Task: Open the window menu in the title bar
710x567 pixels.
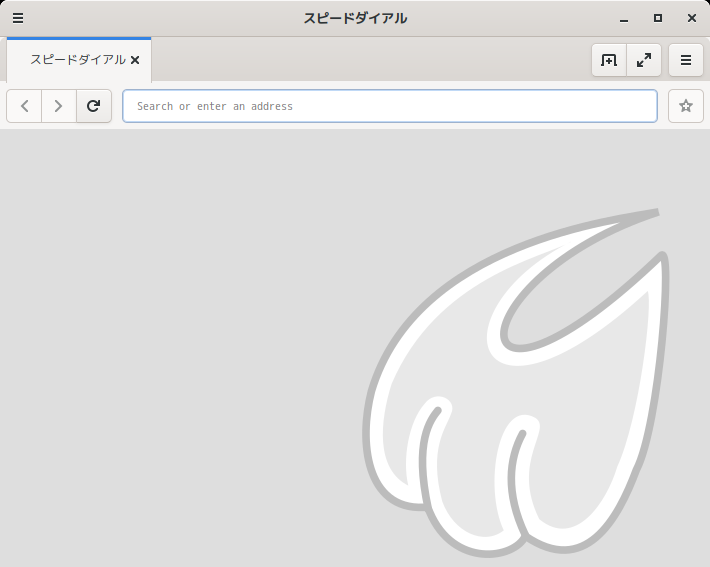Action: click(18, 18)
